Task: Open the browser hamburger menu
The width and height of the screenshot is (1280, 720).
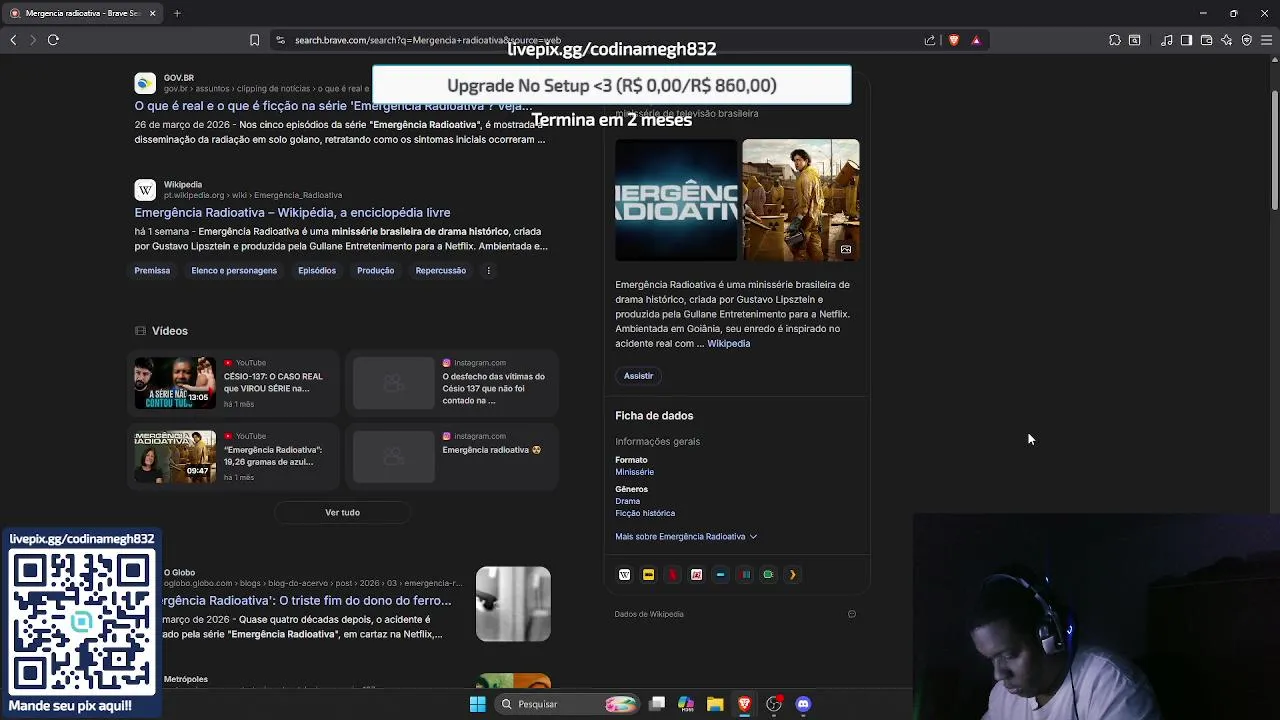Action: pyautogui.click(x=1267, y=40)
